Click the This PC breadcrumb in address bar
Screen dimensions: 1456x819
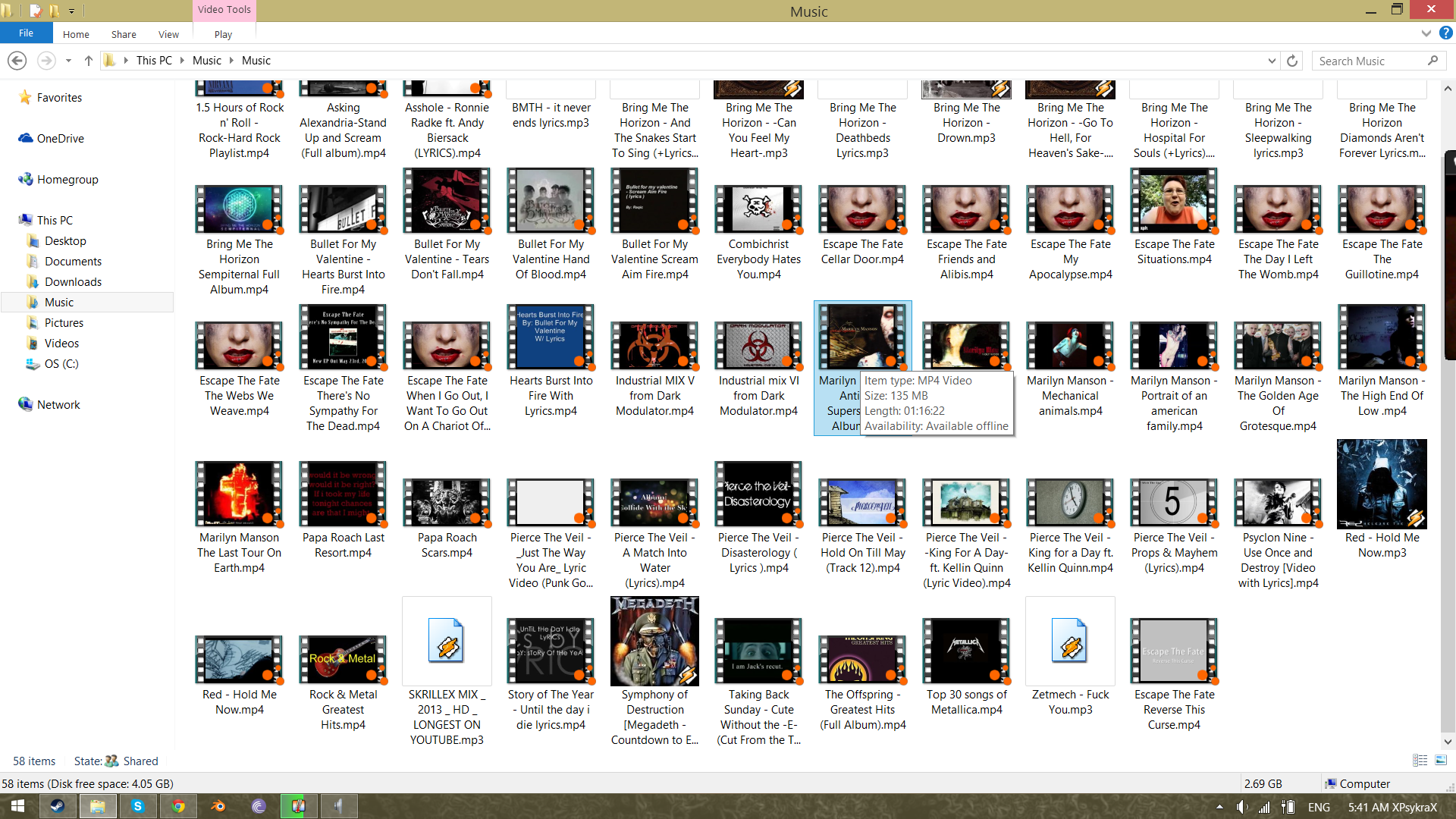click(154, 61)
